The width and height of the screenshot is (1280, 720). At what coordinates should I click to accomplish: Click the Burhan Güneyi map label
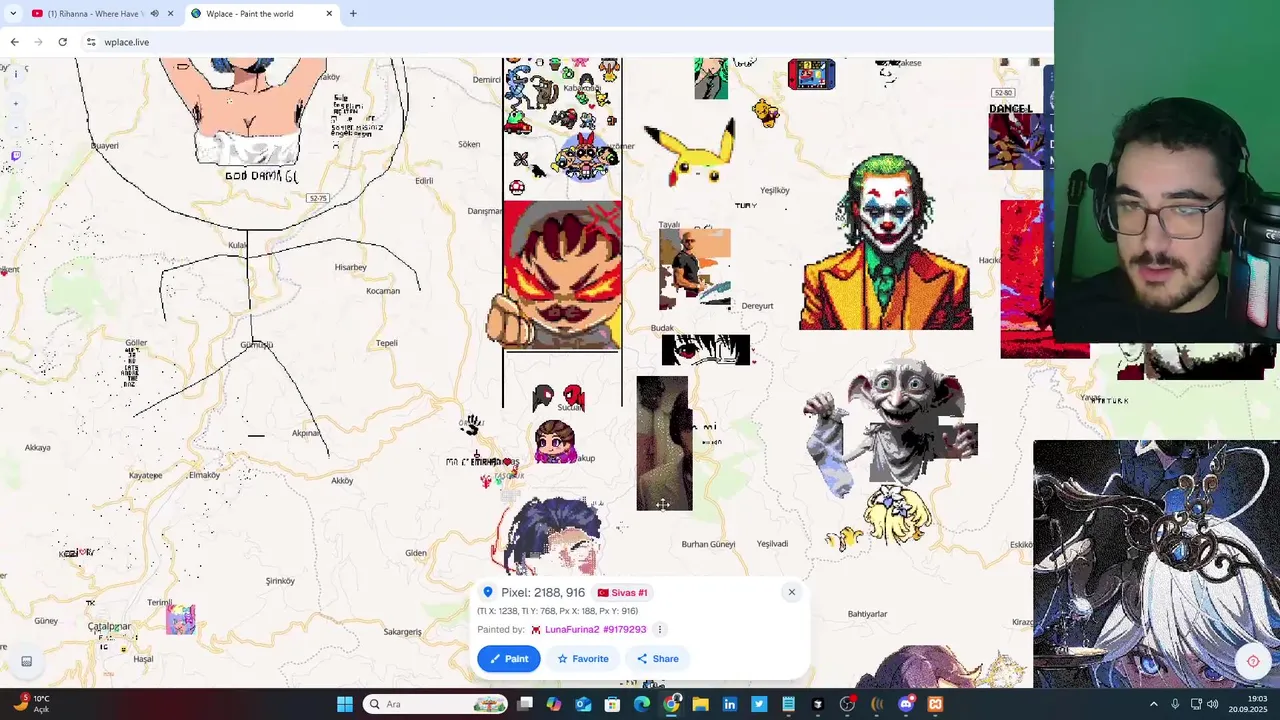[708, 544]
